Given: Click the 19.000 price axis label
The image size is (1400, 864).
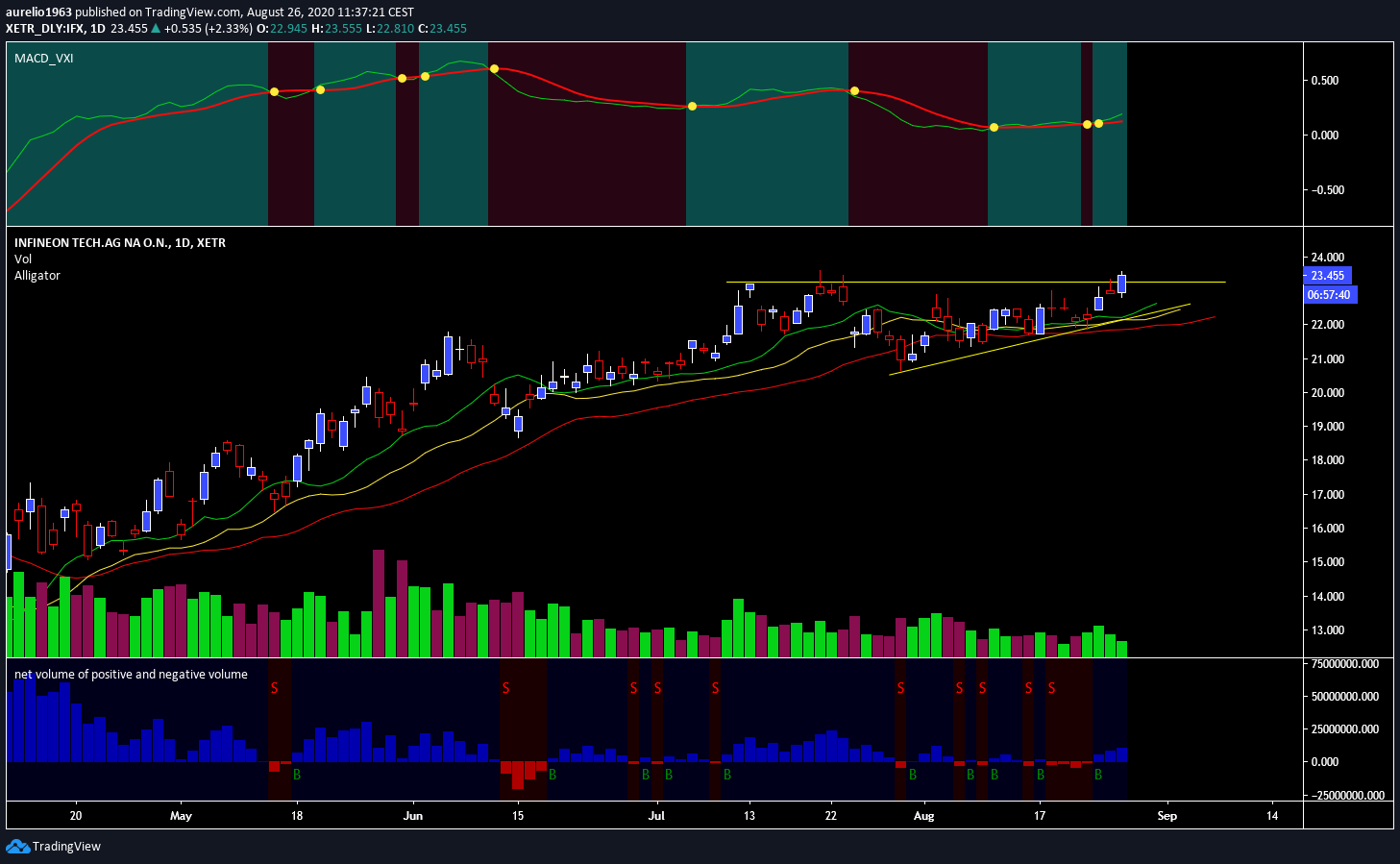Looking at the screenshot, I should 1328,427.
